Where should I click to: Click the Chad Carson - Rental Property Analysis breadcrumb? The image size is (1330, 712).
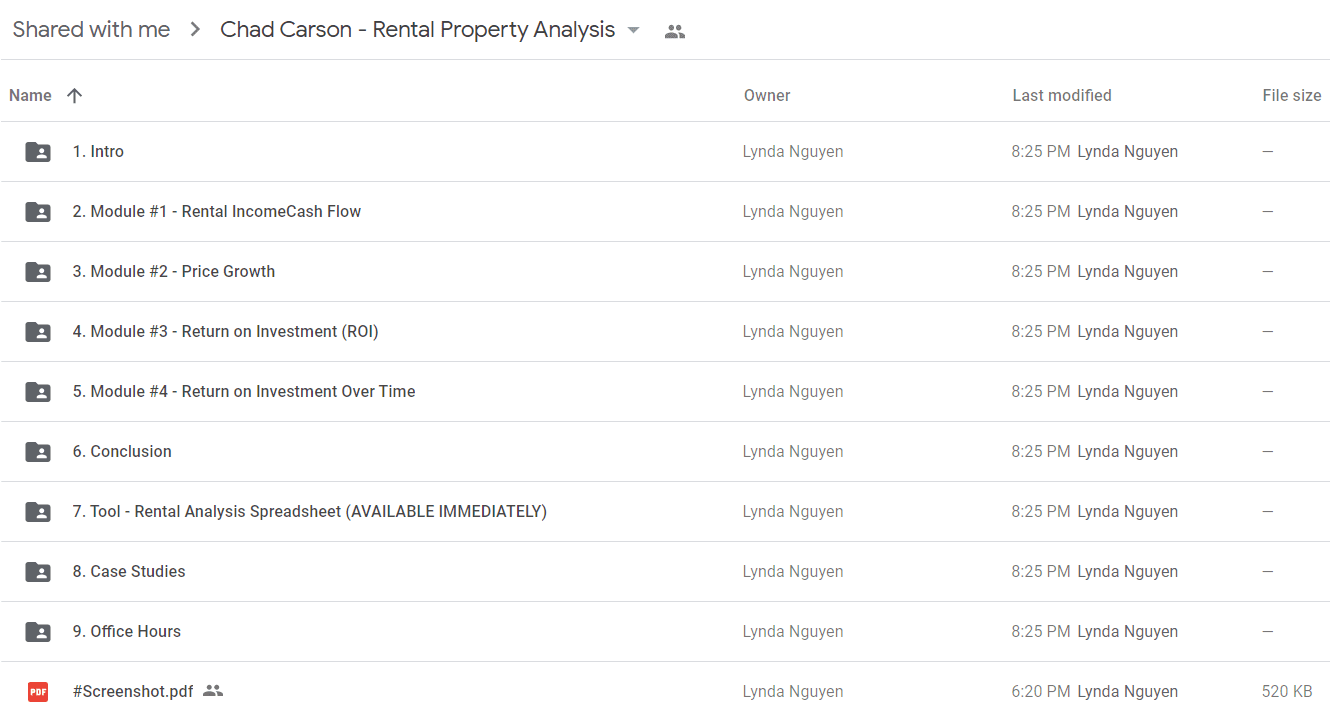[417, 30]
